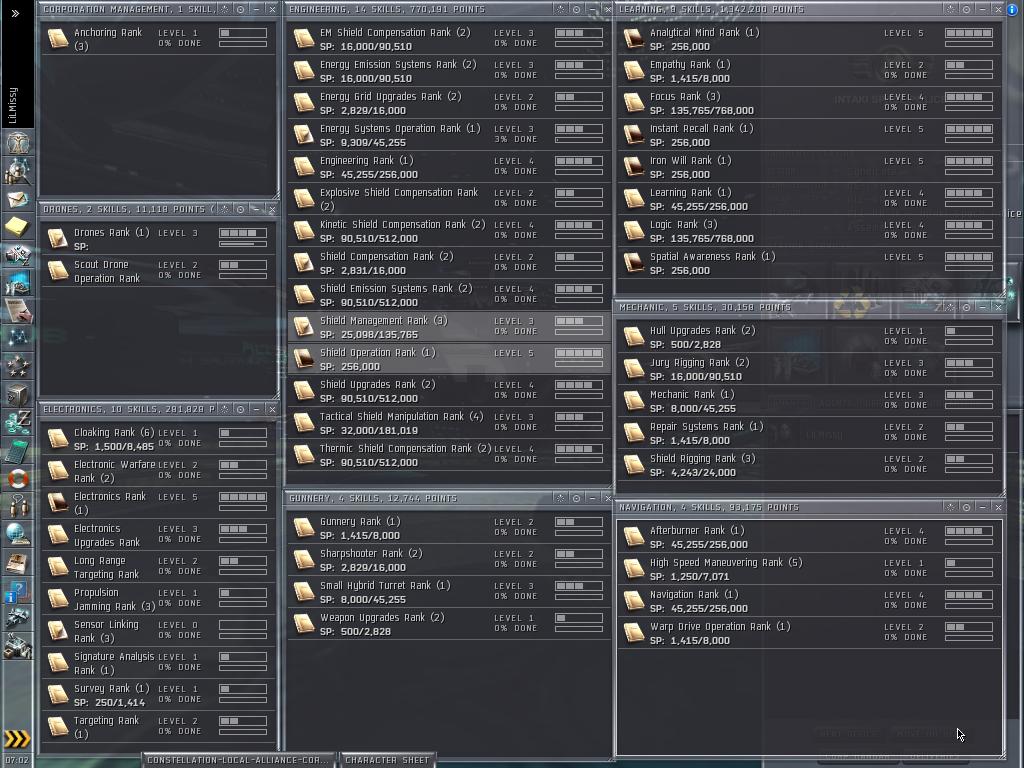Image resolution: width=1024 pixels, height=768 pixels.
Task: Minimize the Learning skills window
Action: click(982, 10)
